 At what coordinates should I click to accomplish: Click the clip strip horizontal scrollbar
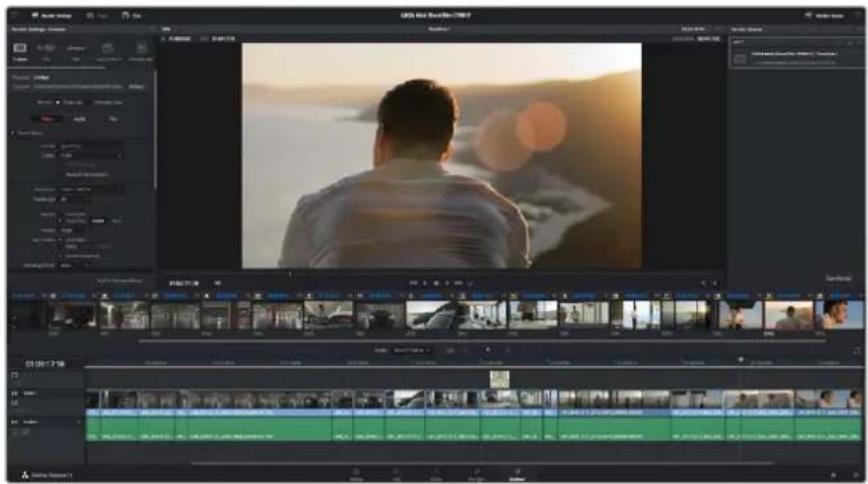[x=482, y=341]
